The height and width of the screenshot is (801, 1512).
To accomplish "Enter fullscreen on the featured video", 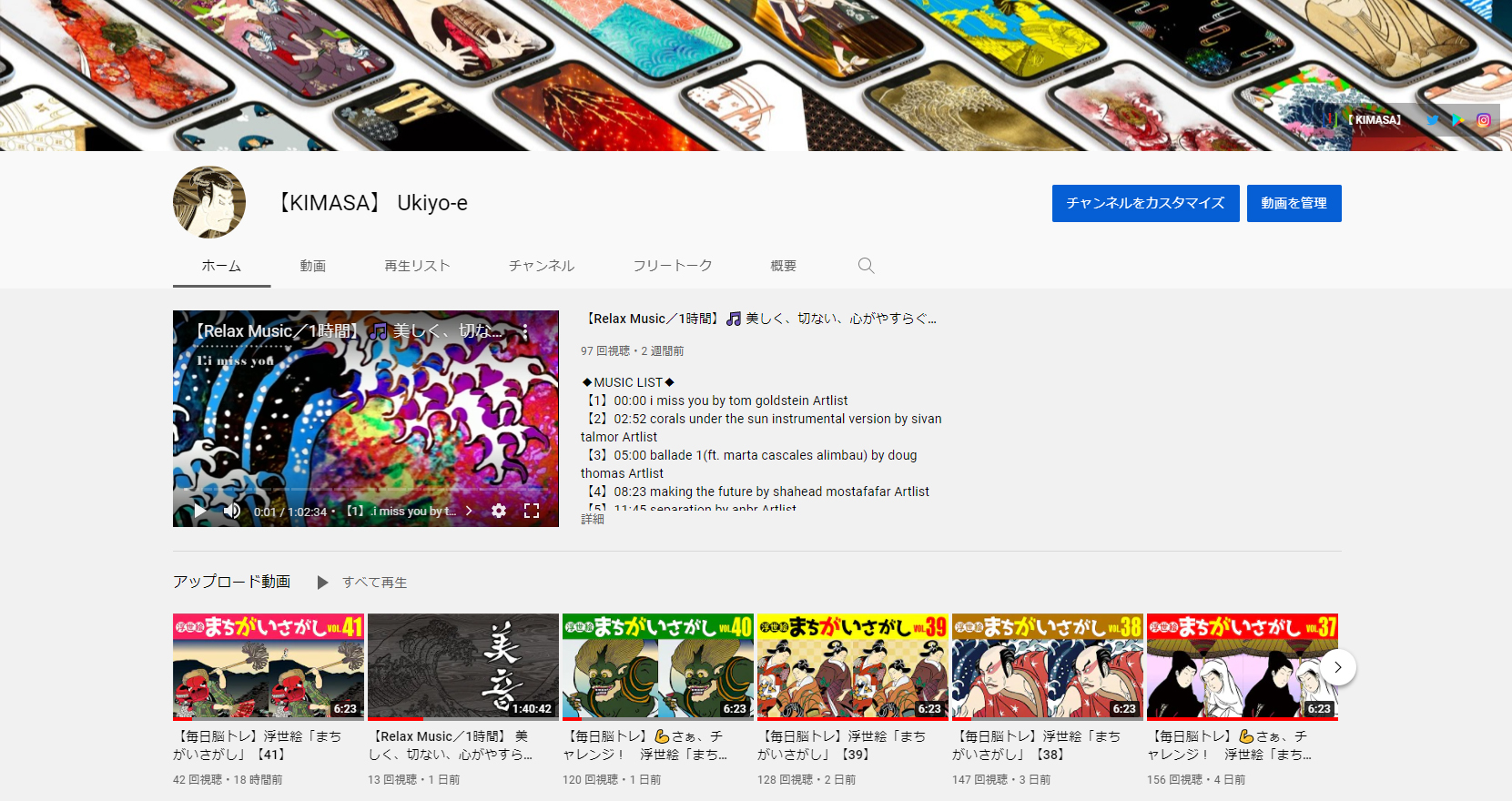I will pos(532,511).
